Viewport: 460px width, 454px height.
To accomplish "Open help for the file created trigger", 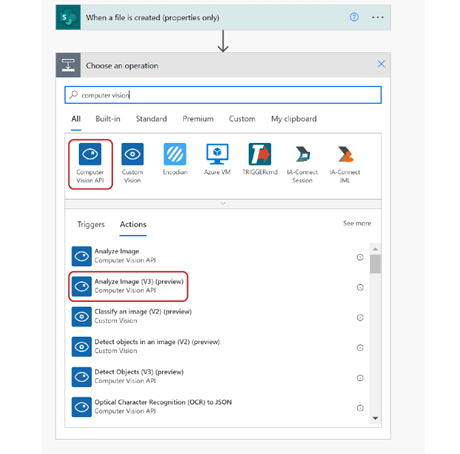I will pyautogui.click(x=354, y=17).
